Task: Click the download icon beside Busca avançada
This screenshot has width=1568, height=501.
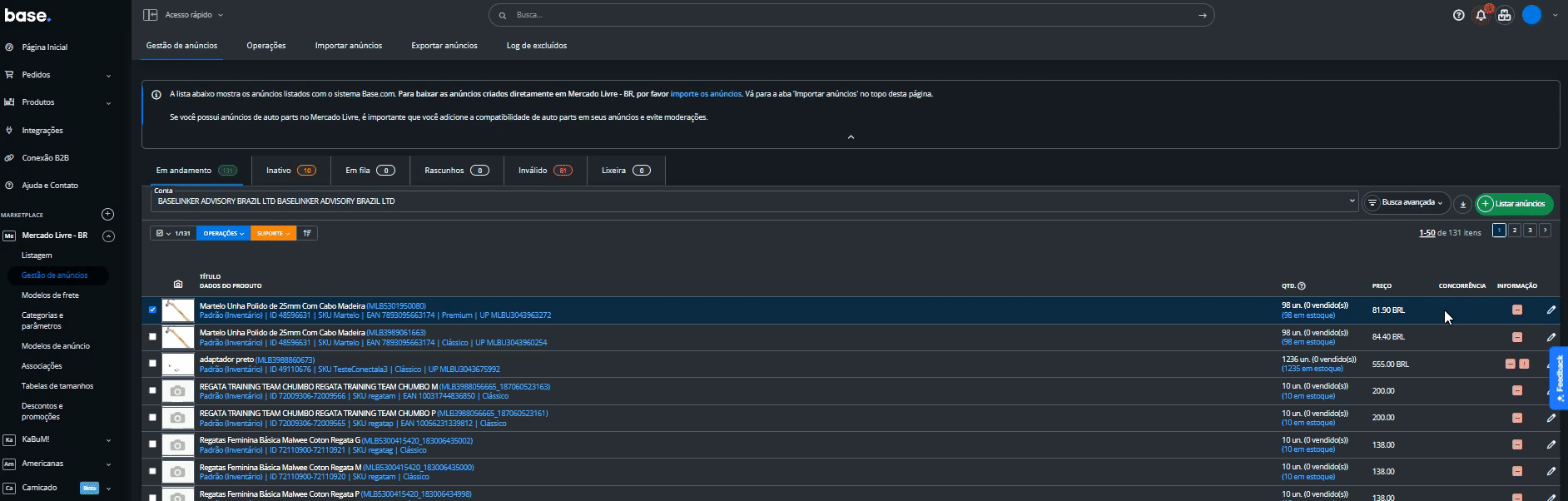Action: pyautogui.click(x=1462, y=204)
